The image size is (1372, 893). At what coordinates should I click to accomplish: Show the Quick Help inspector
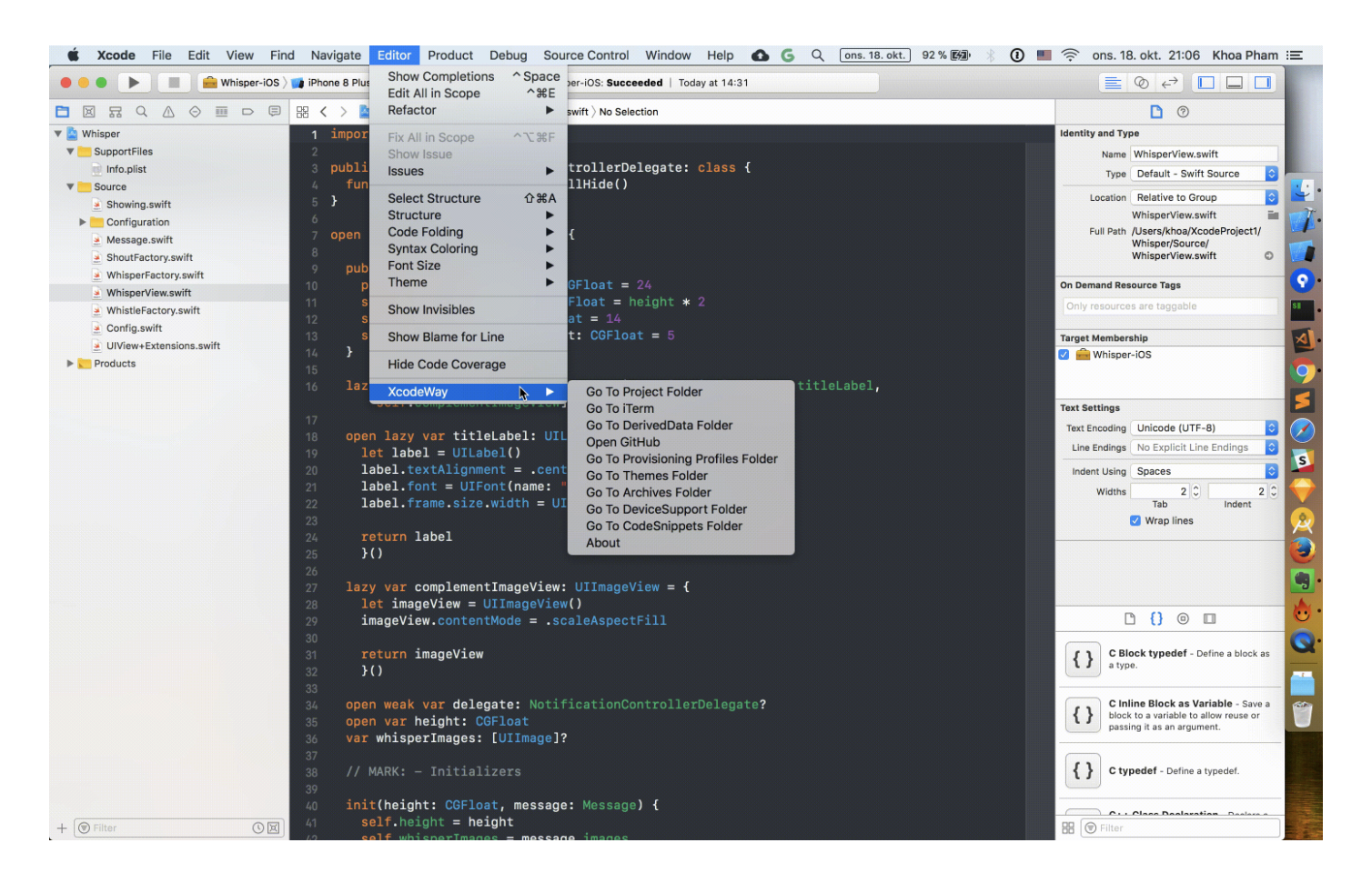(1183, 112)
